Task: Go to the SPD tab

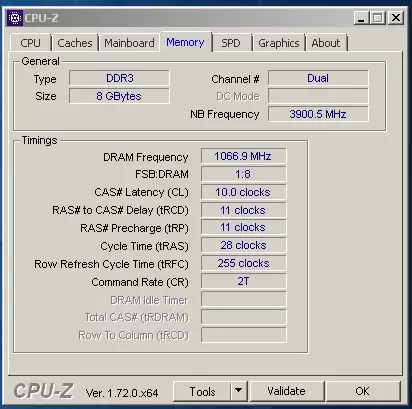Action: (x=231, y=43)
